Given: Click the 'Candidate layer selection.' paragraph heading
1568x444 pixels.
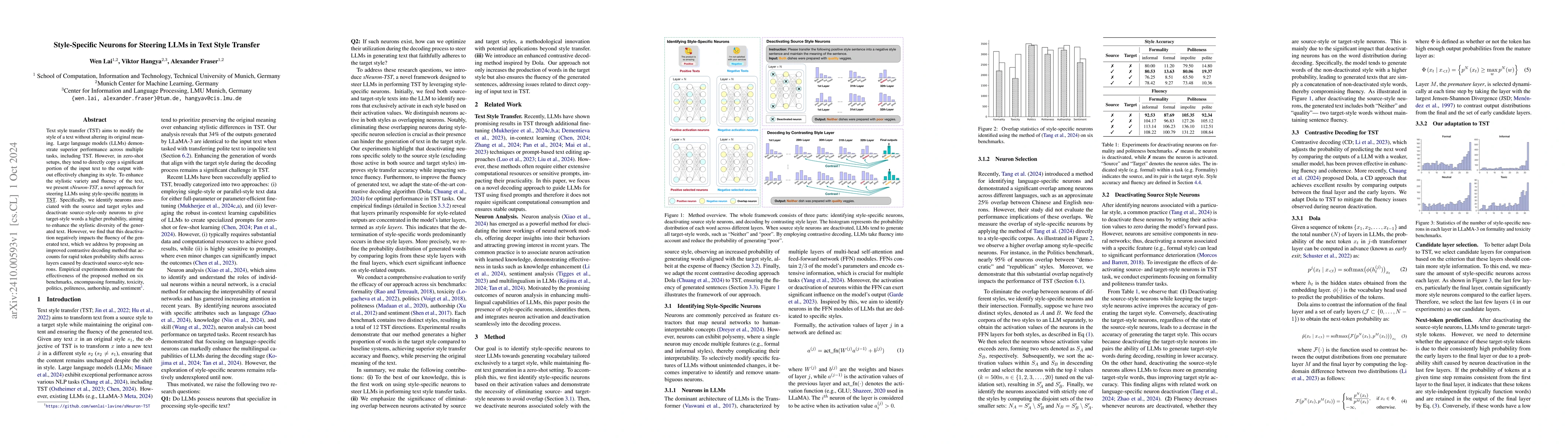Looking at the screenshot, I should (x=1447, y=244).
